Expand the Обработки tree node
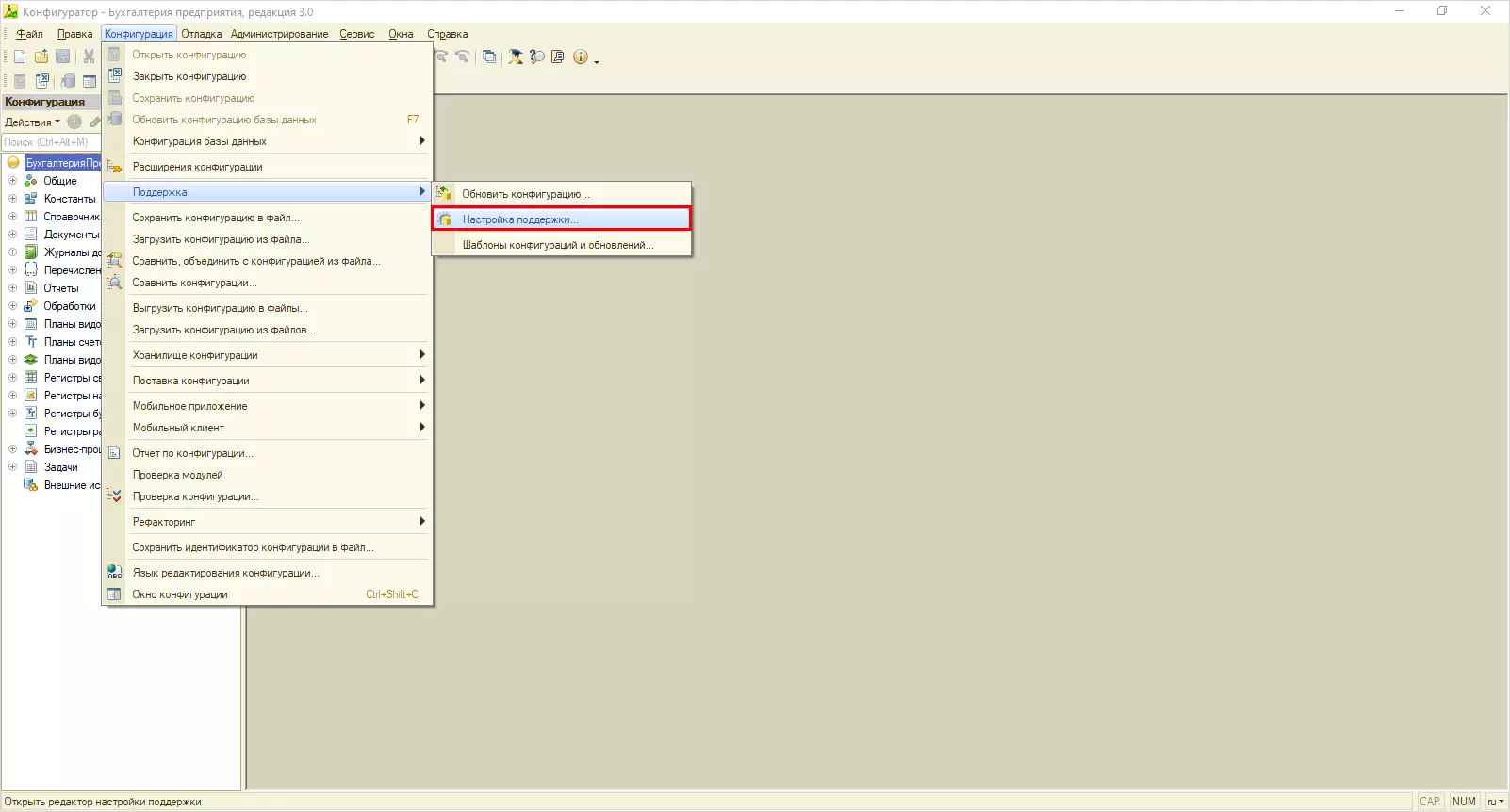The width and height of the screenshot is (1510, 812). coord(12,306)
